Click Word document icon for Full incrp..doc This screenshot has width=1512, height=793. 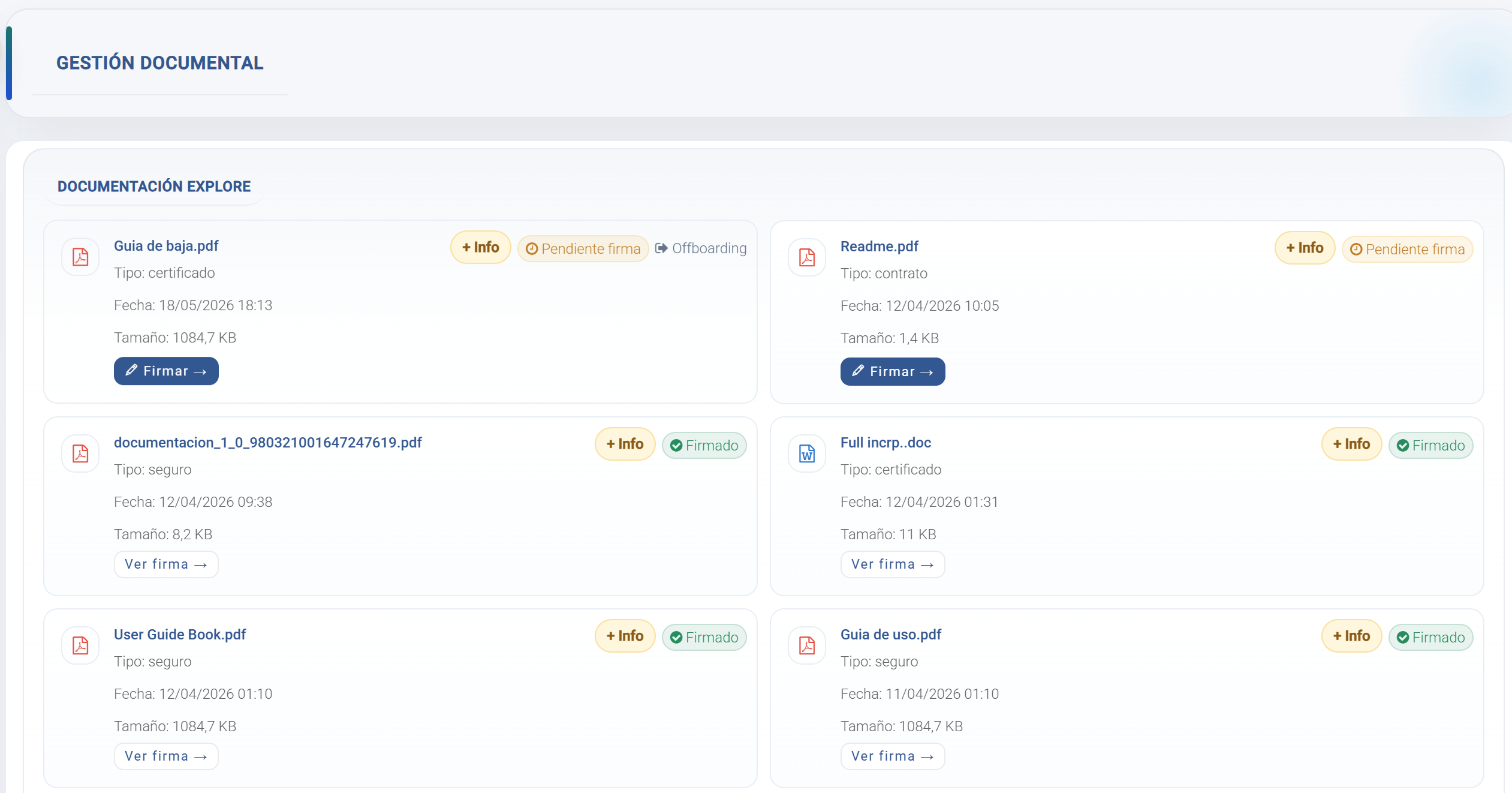coord(807,453)
